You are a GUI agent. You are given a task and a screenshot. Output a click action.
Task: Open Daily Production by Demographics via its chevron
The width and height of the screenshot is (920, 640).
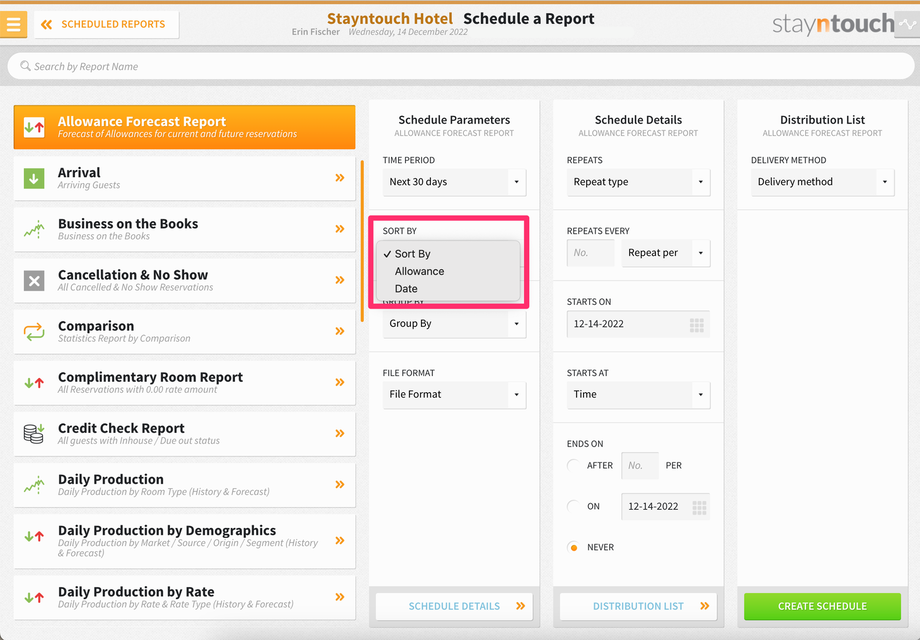coord(340,540)
